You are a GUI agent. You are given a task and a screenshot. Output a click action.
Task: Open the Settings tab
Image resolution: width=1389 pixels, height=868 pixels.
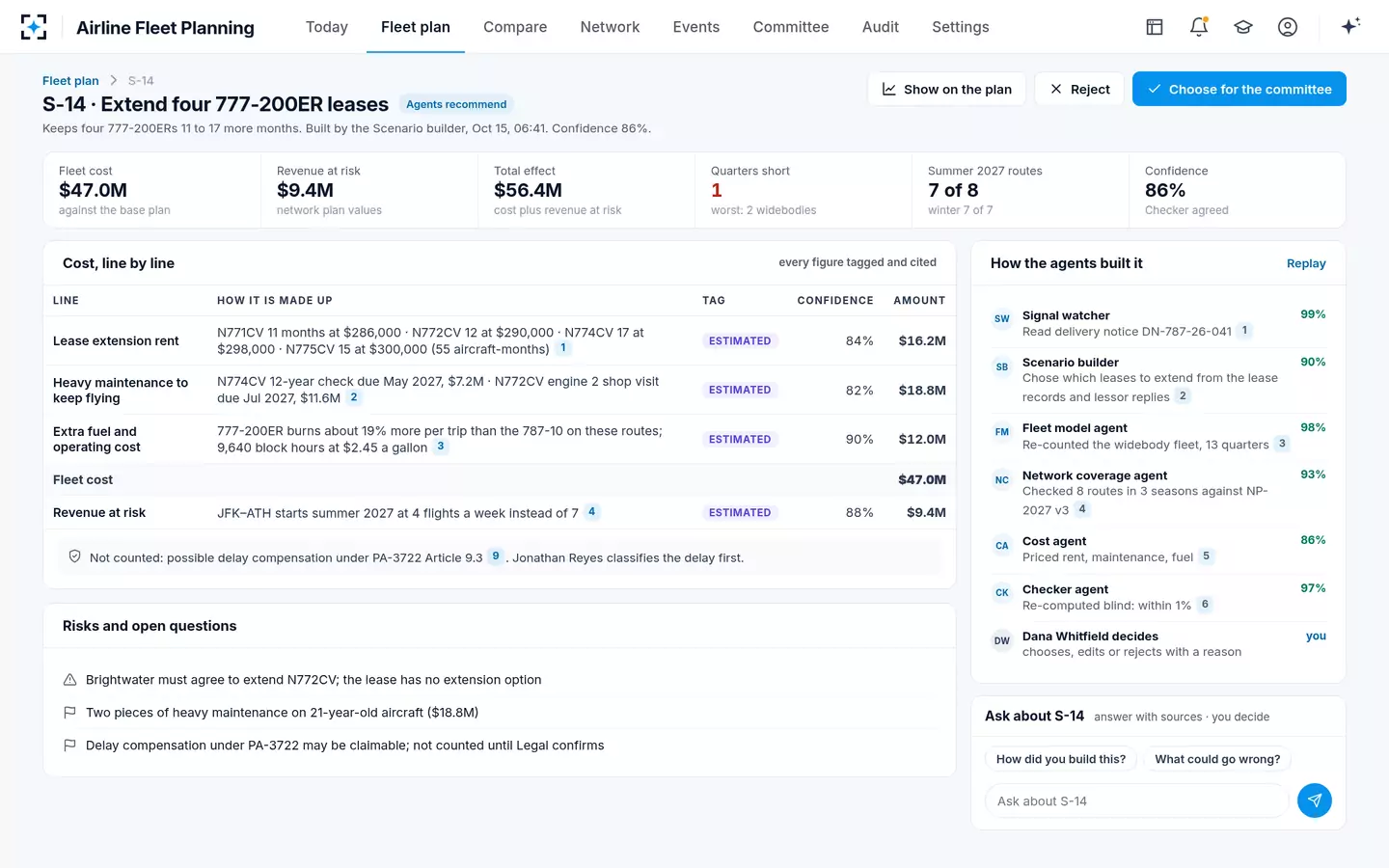pyautogui.click(x=961, y=27)
